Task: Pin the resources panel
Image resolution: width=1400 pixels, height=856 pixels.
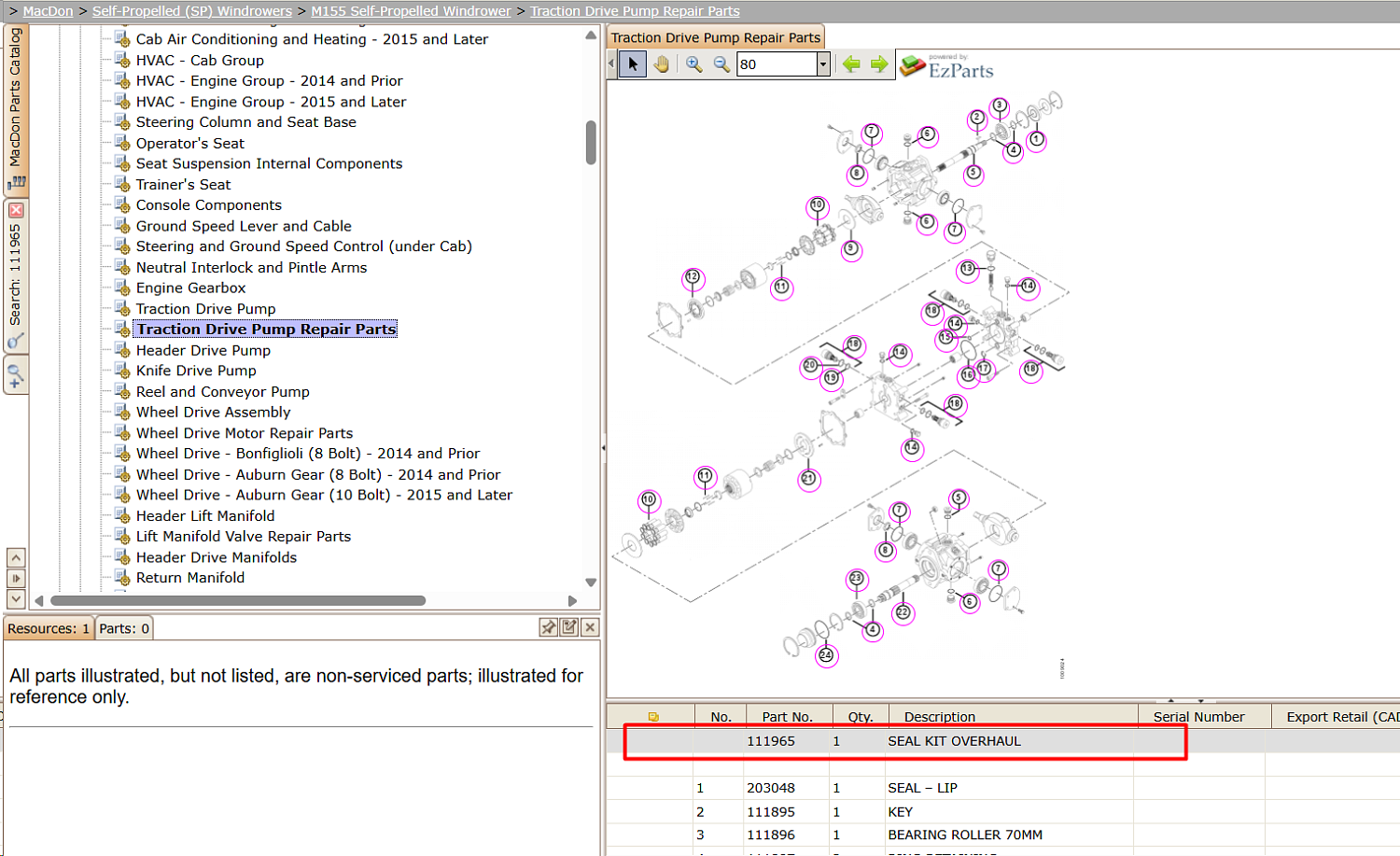Action: tap(549, 627)
